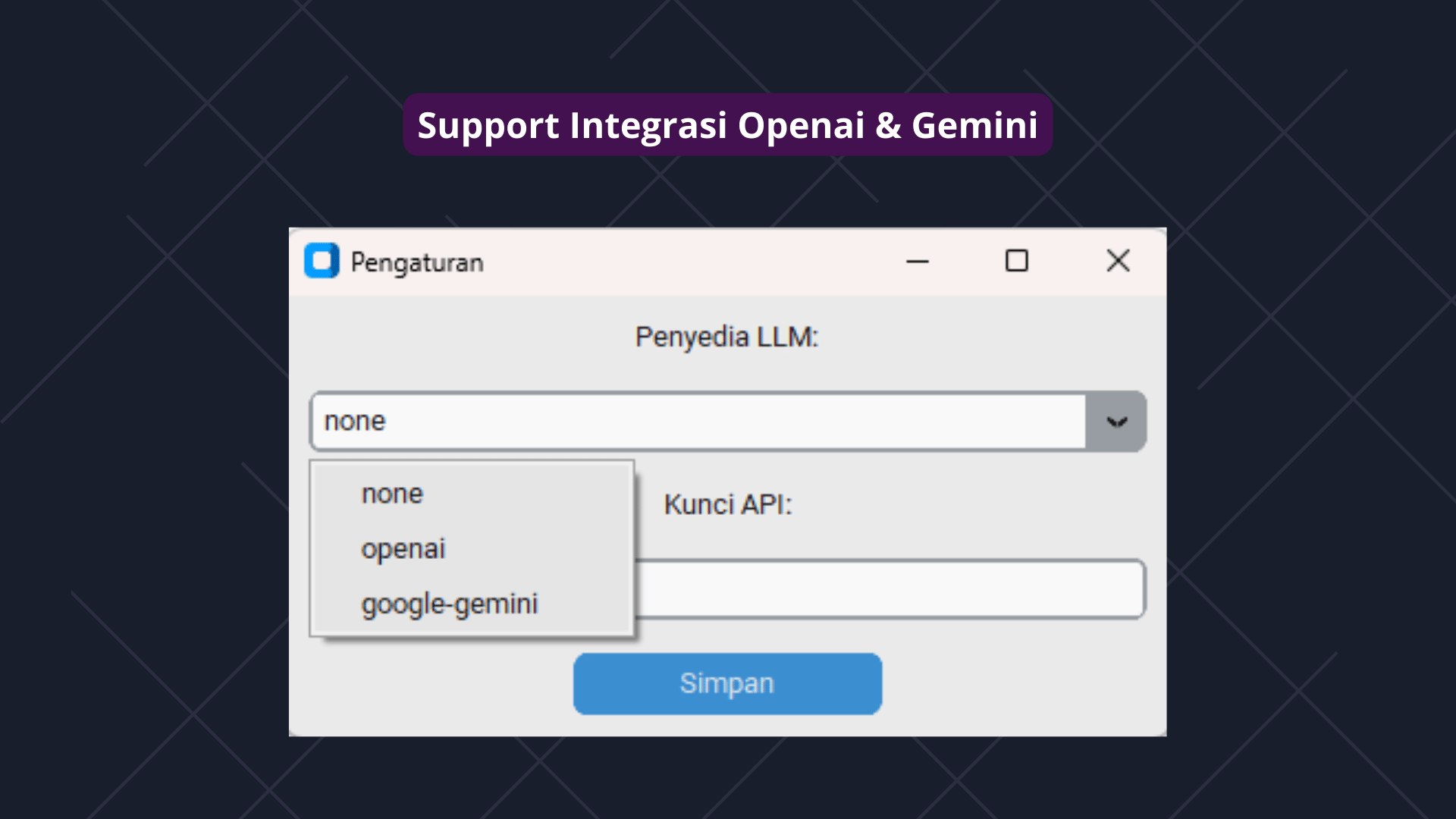Collapse the provider list using the chevron arrow
Viewport: 1456px width, 819px height.
(x=1116, y=422)
